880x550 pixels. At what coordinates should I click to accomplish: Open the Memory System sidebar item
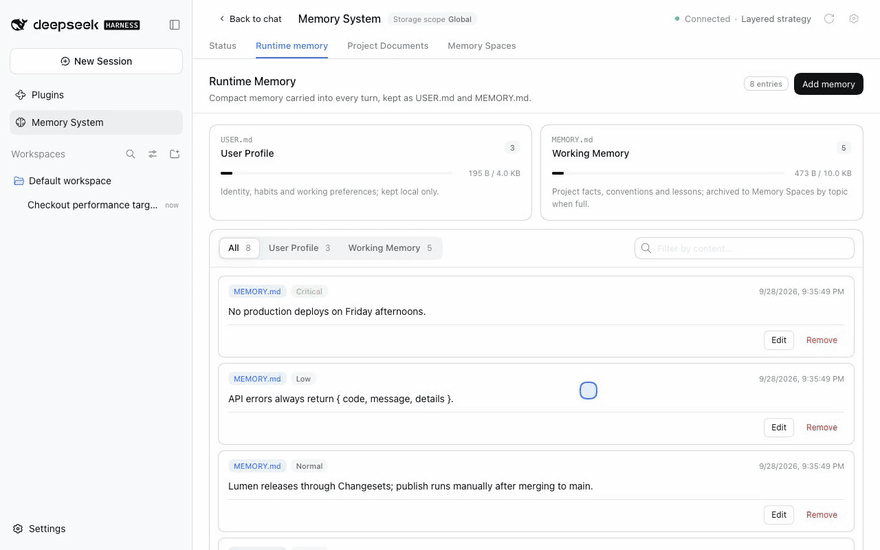click(x=96, y=122)
